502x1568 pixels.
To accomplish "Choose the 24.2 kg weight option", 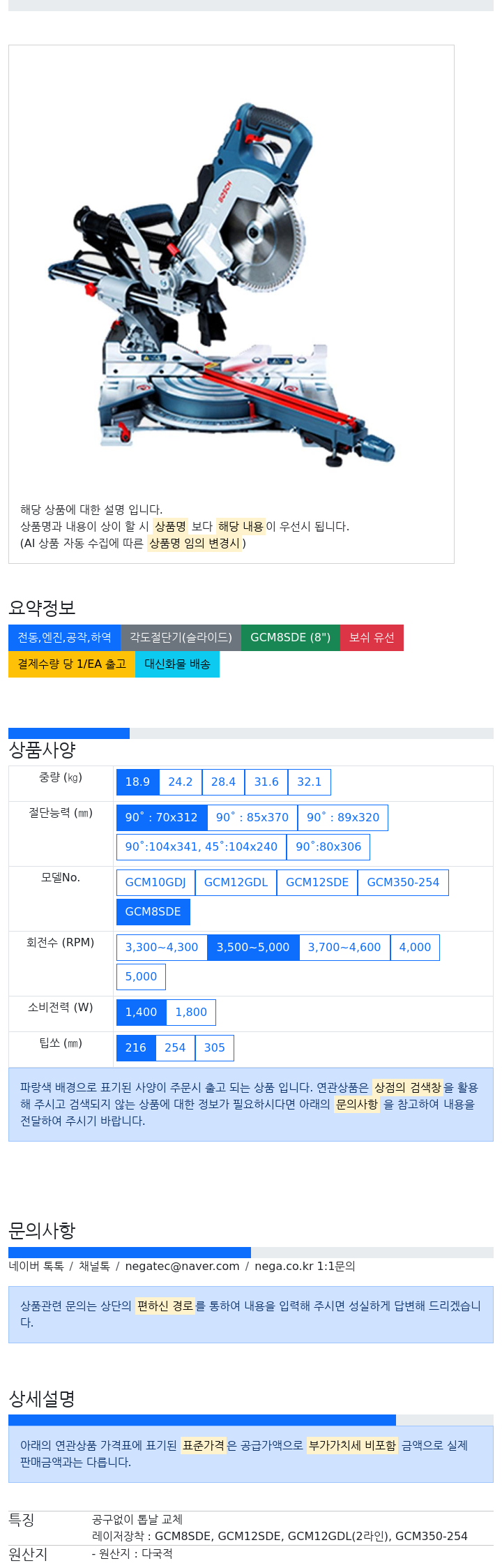I will click(x=181, y=782).
